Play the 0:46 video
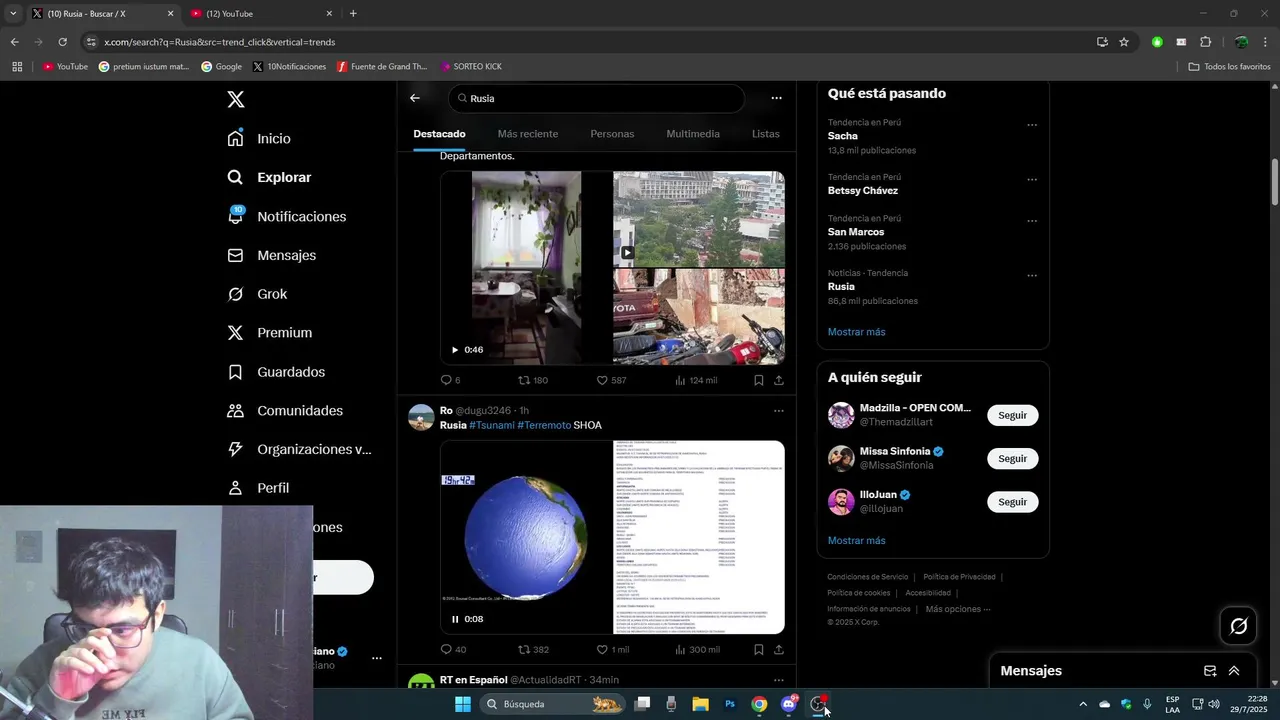Image resolution: width=1280 pixels, height=720 pixels. click(455, 350)
